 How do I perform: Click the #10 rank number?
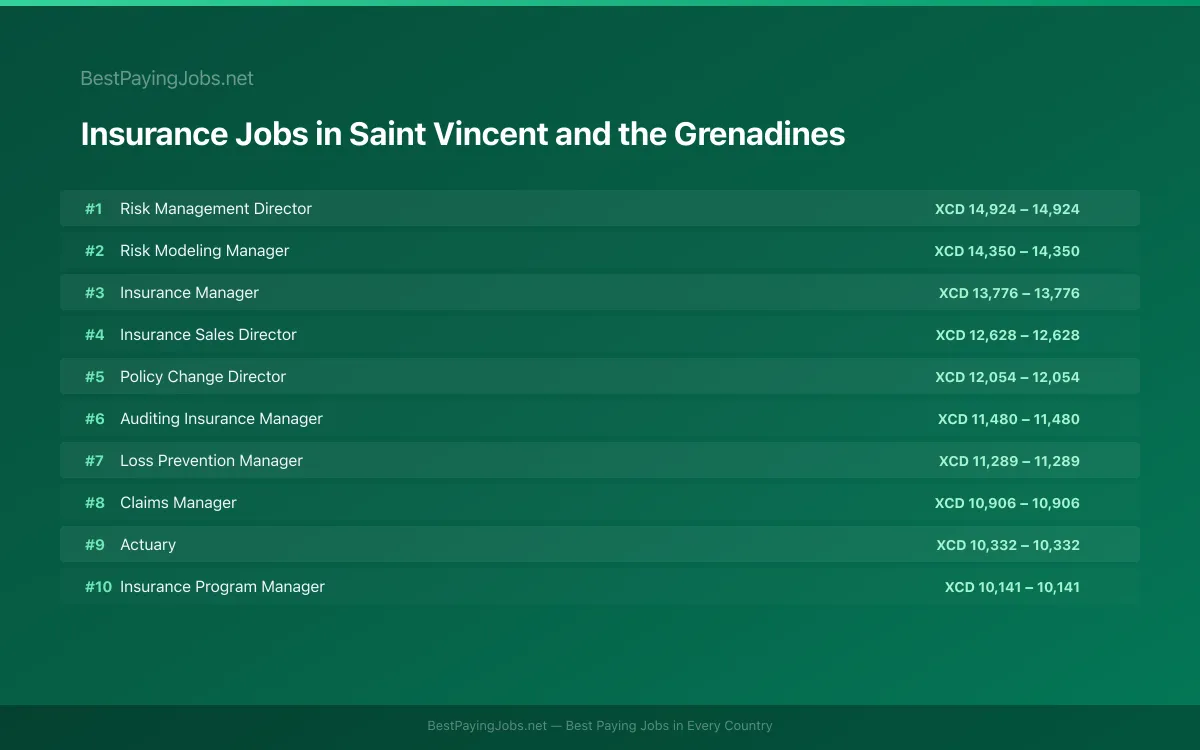point(98,587)
